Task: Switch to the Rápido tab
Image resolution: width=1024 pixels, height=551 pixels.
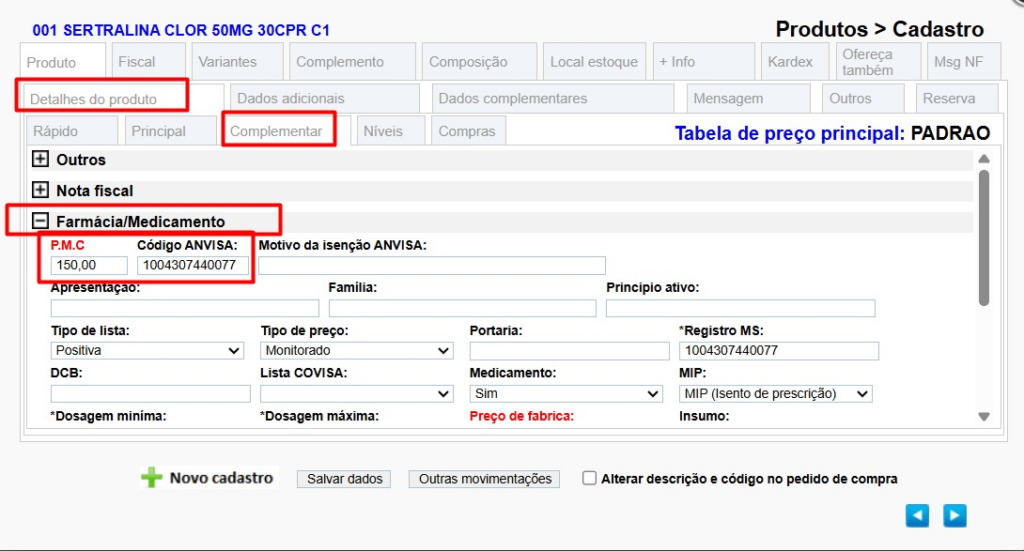Action: tap(72, 131)
